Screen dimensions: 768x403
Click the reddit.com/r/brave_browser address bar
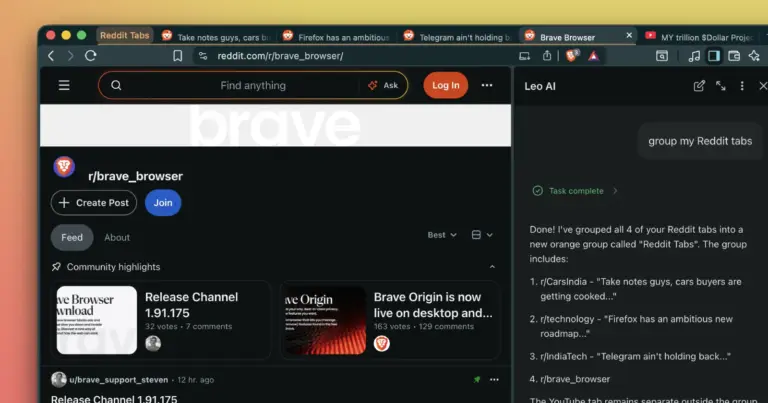click(x=280, y=56)
